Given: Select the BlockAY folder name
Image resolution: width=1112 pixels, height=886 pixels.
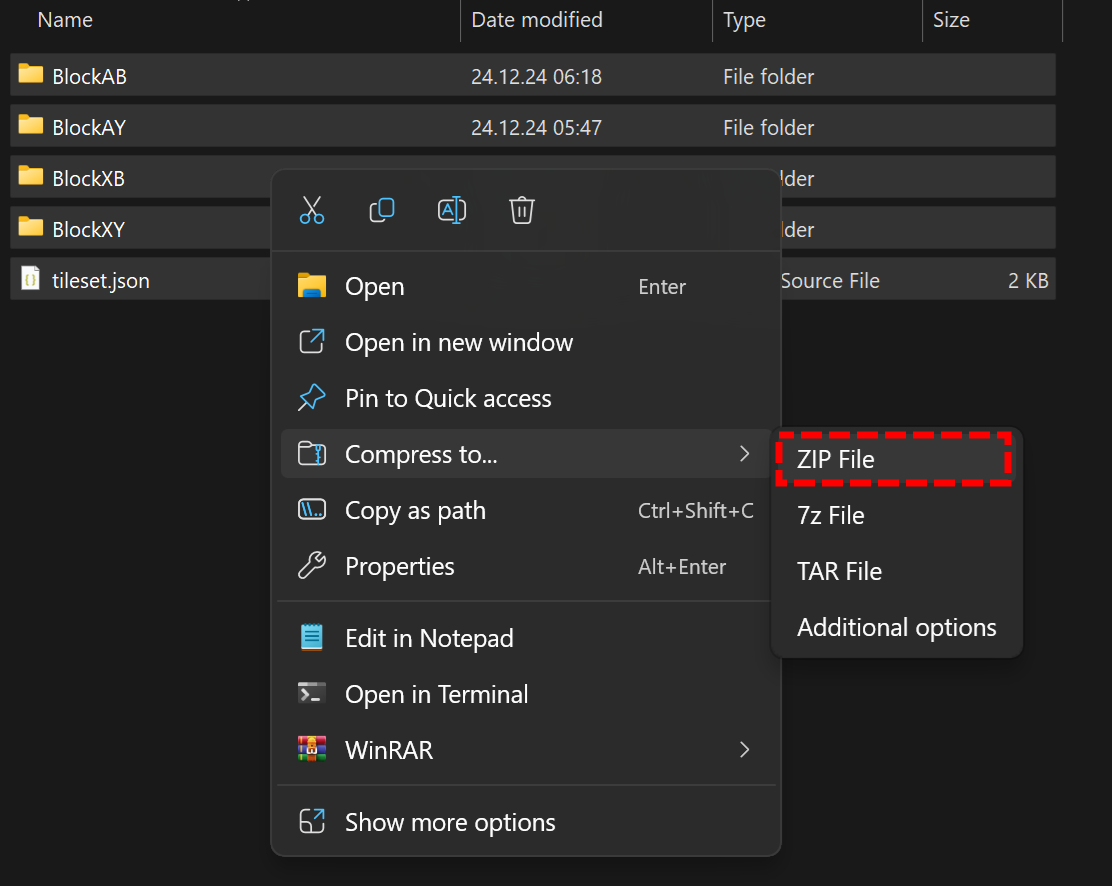Looking at the screenshot, I should coord(89,127).
